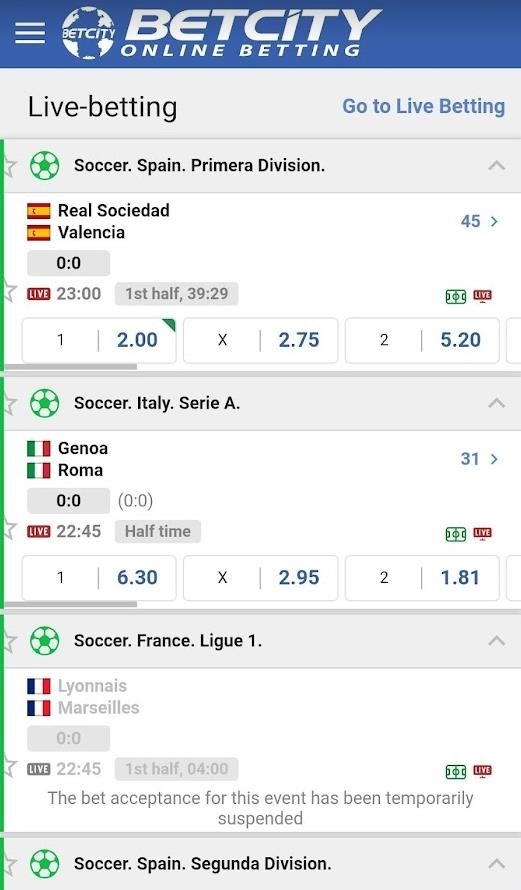Open the hamburger menu
521x890 pixels.
click(x=30, y=33)
